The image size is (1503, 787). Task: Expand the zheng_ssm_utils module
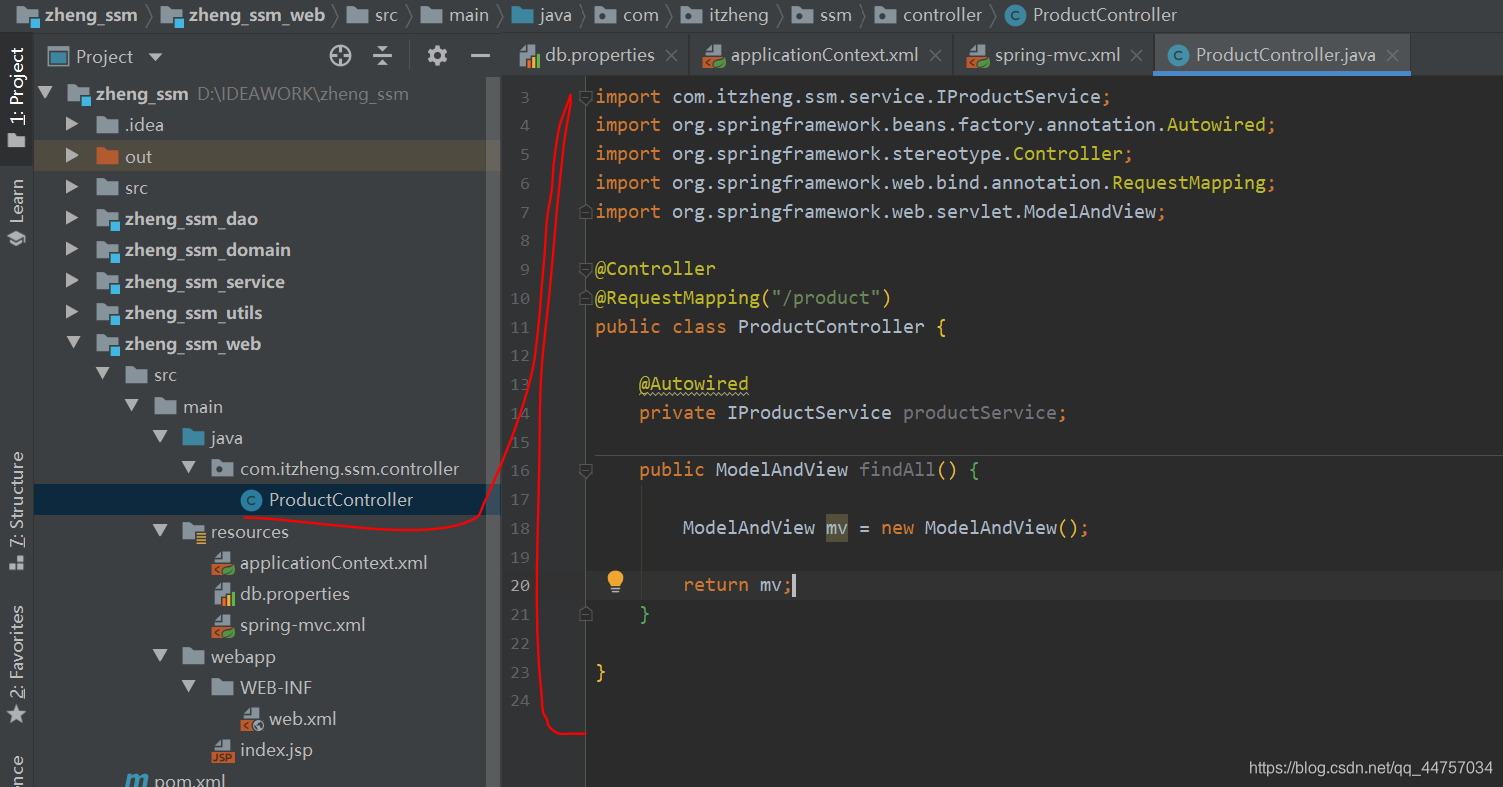(72, 312)
